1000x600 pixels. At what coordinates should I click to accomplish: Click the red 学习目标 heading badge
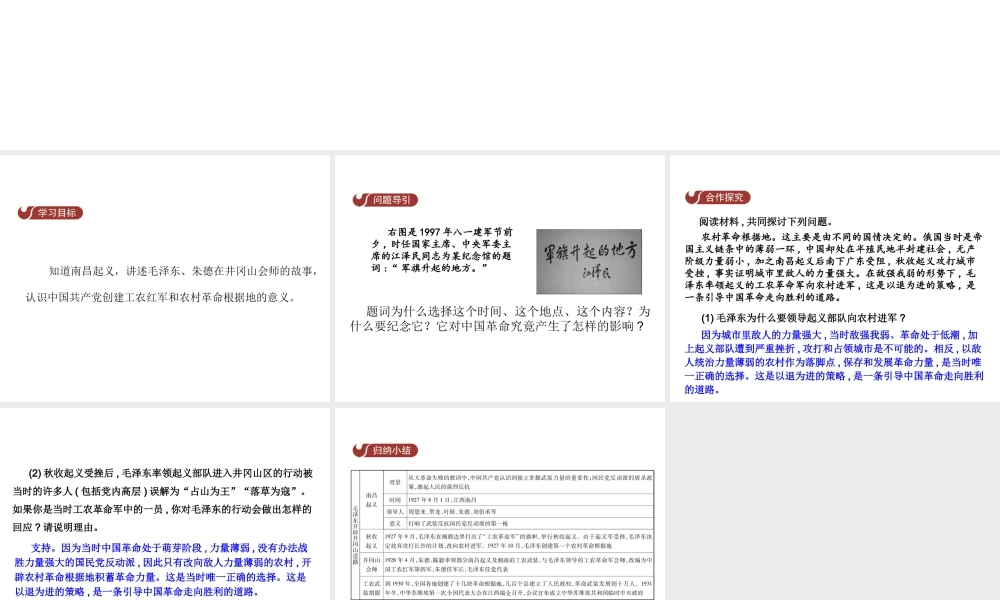[x=50, y=213]
